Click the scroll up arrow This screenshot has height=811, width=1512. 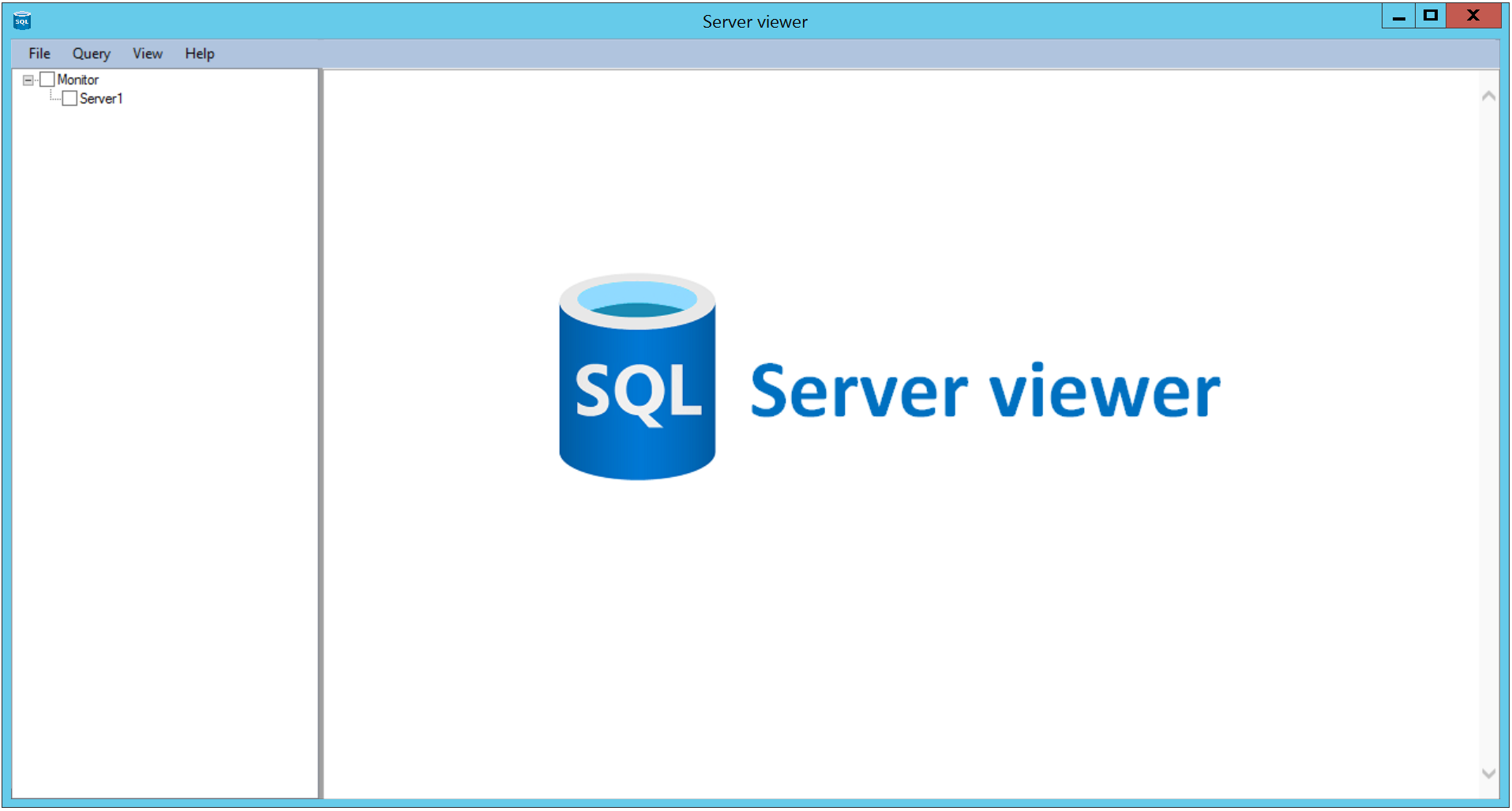(1488, 96)
